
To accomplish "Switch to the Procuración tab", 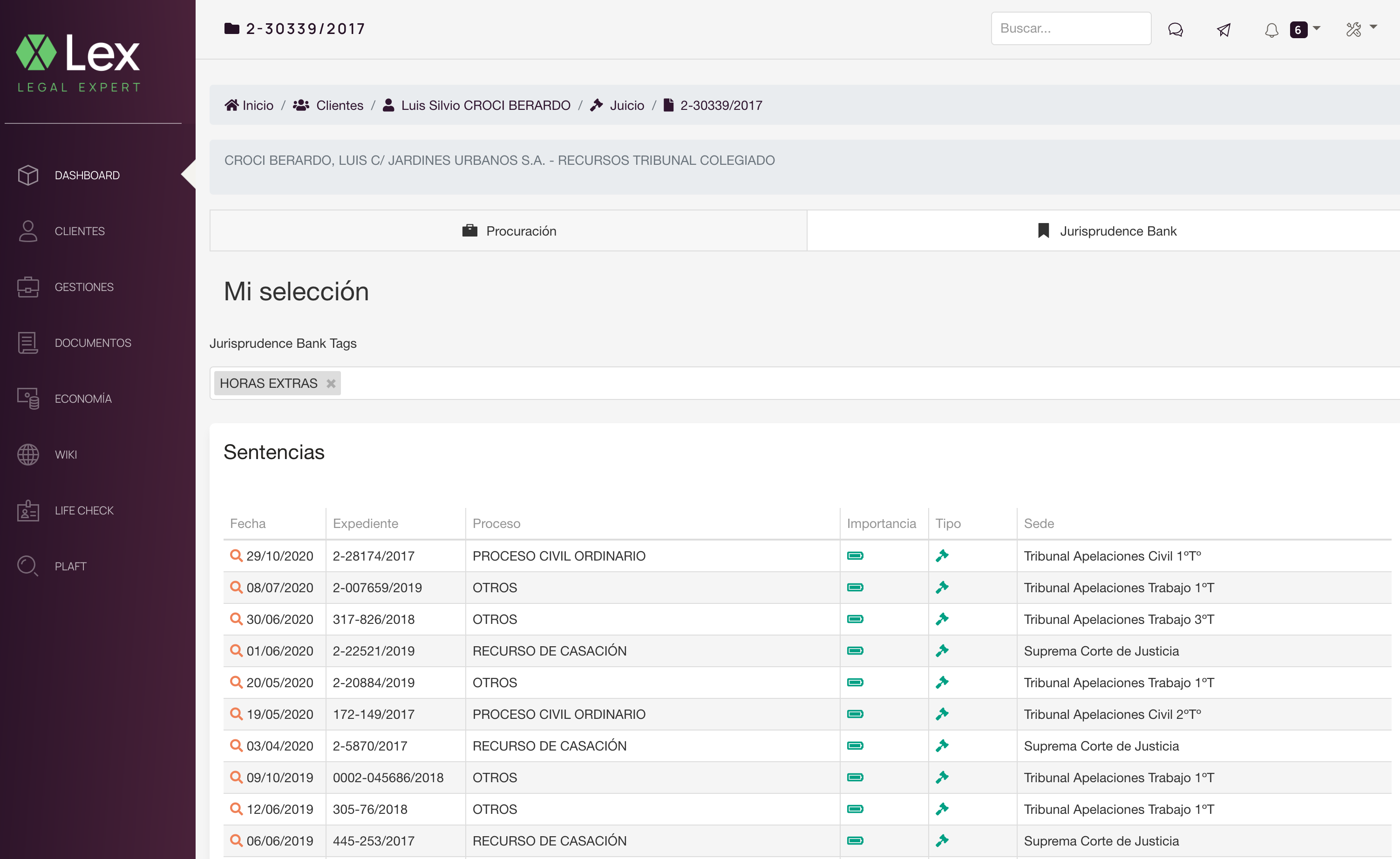I will click(509, 230).
